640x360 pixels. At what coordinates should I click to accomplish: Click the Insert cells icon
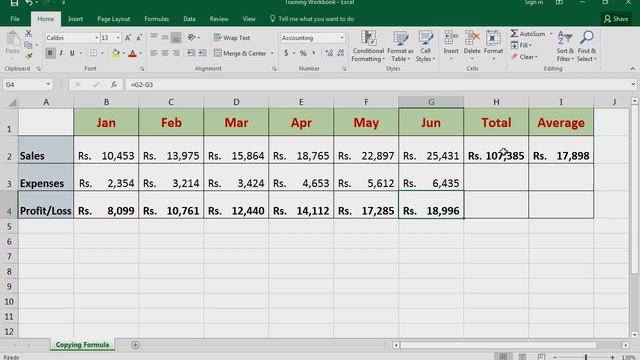[x=451, y=38]
